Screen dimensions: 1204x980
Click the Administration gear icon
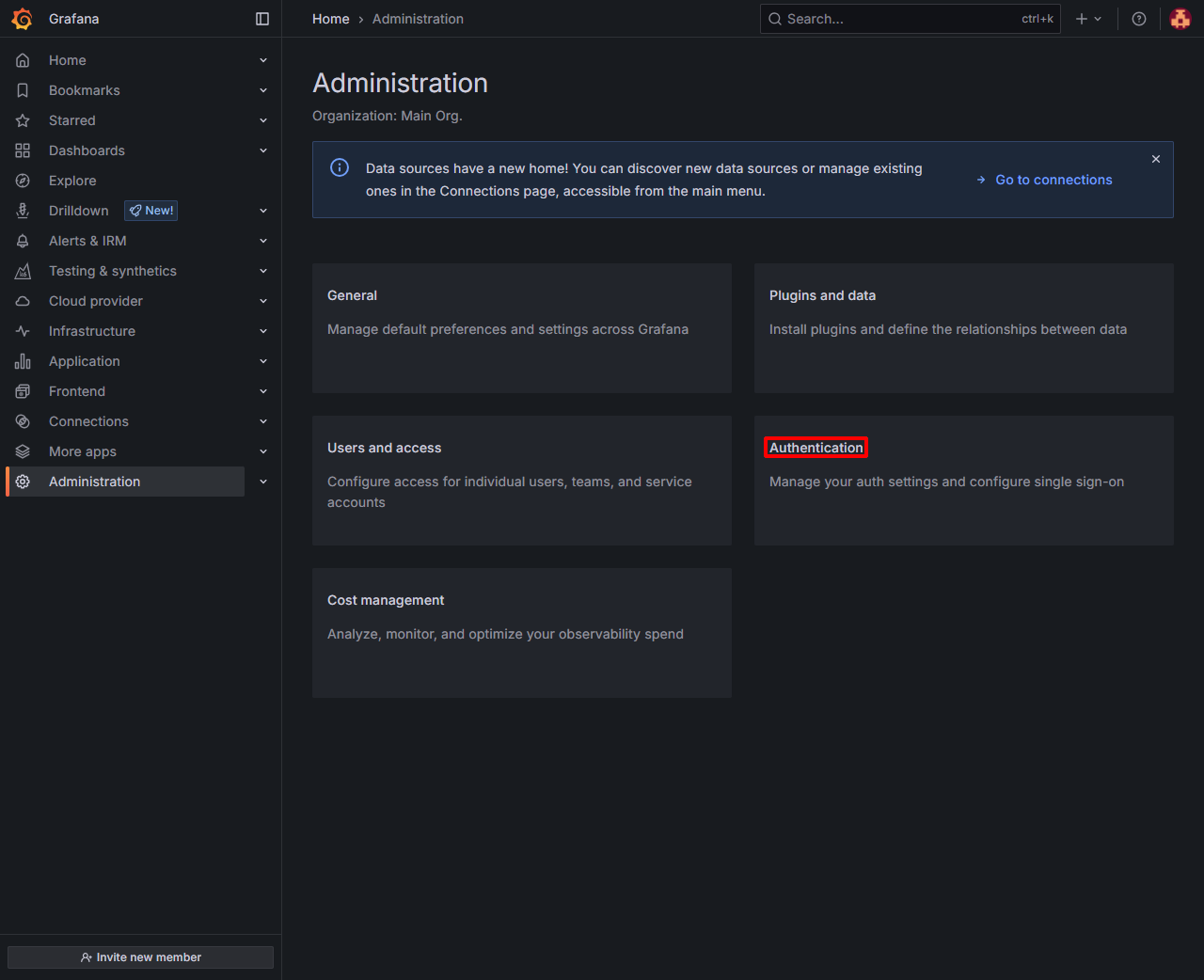click(23, 482)
